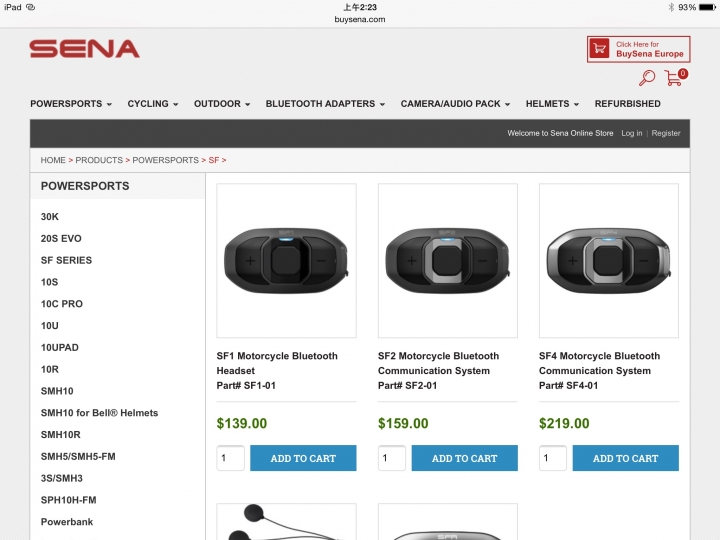The width and height of the screenshot is (720, 540).
Task: Select 20S EVO in the sidebar
Action: click(x=61, y=238)
